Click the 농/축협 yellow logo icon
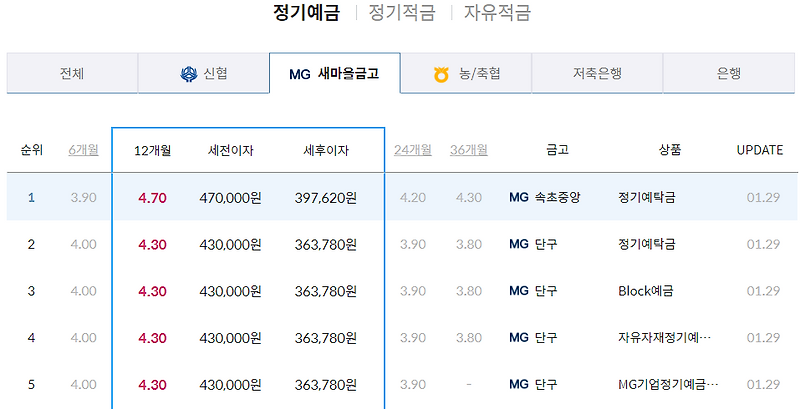Screen dimensions: 800x409 (x=441, y=75)
